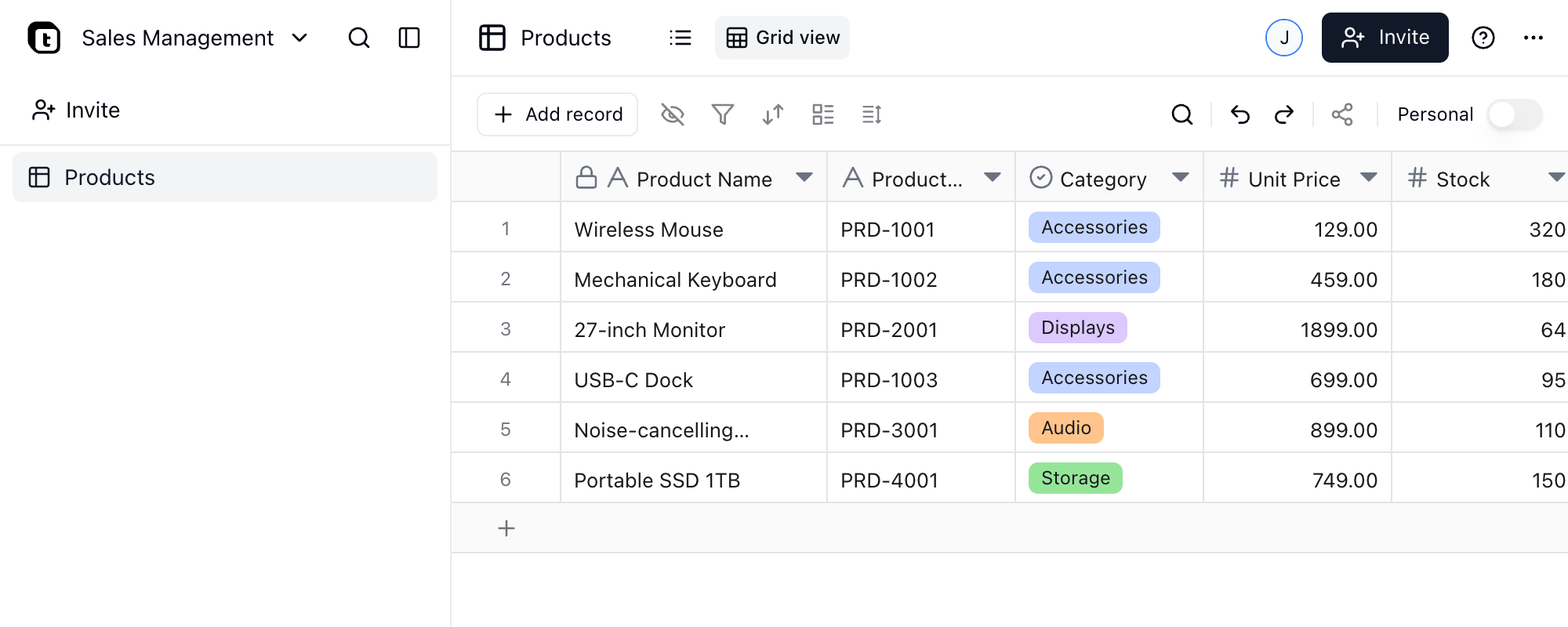The image size is (1568, 627).
Task: Click the green Storage category tag
Action: (1076, 478)
